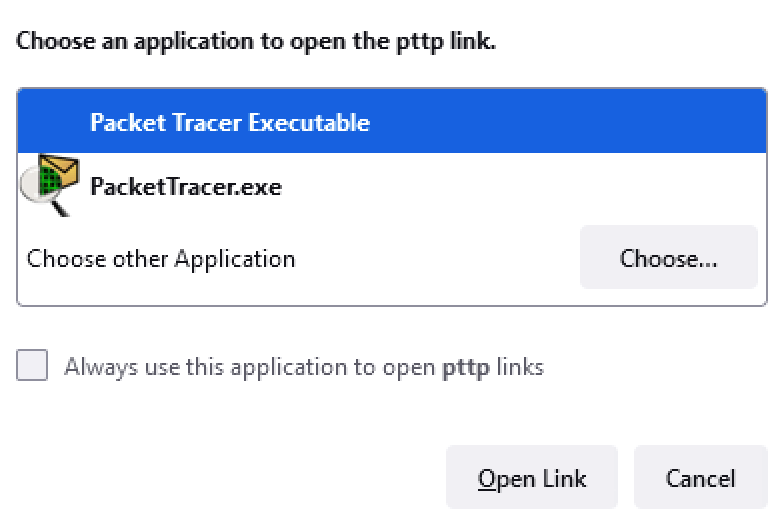
Task: Click the word 'links' after pttp
Action: tap(520, 368)
